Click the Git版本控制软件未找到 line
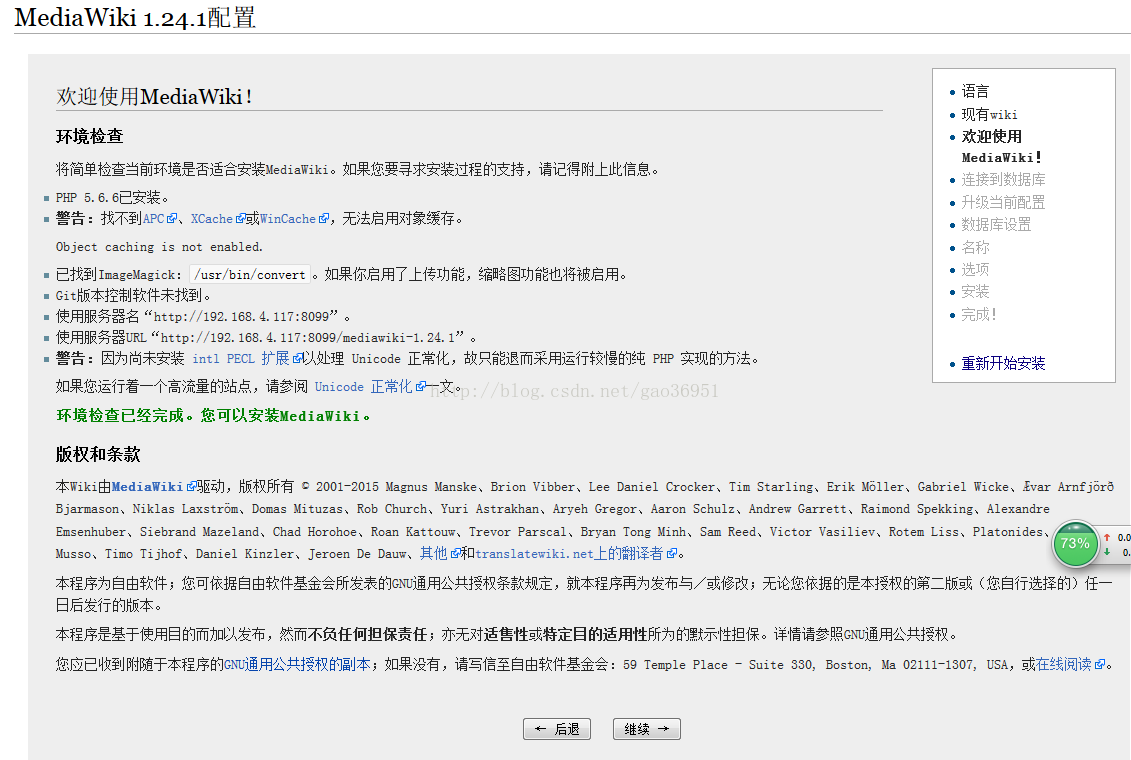This screenshot has width=1131, height=760. pyautogui.click(x=133, y=296)
